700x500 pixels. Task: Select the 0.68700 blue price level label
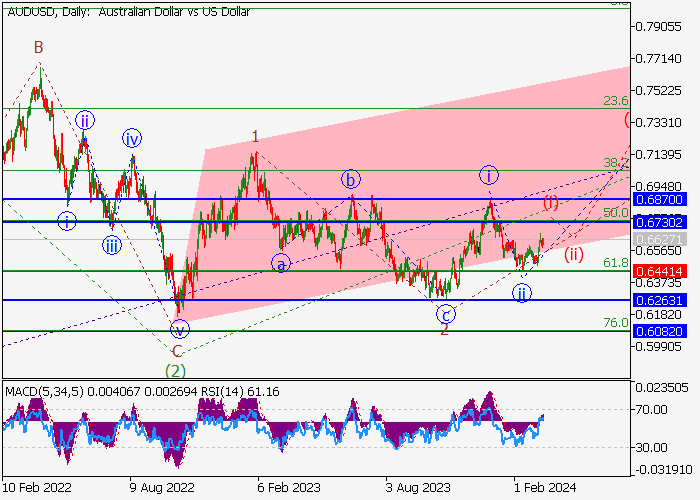point(659,200)
